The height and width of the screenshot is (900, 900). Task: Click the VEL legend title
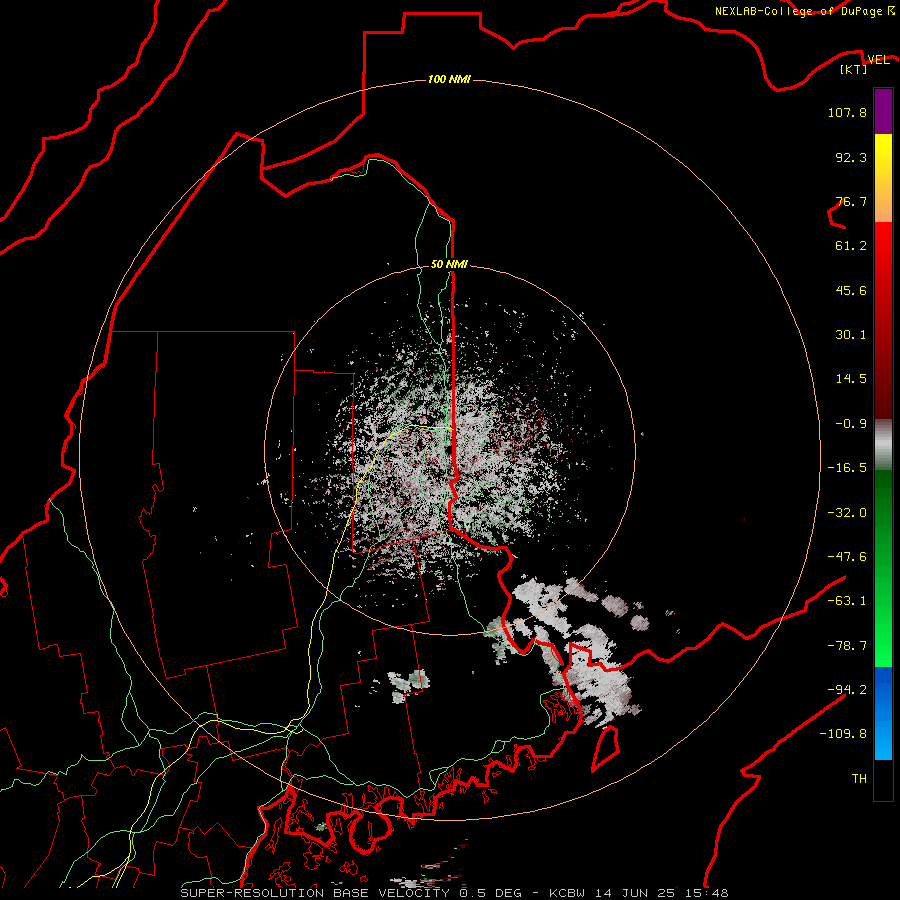878,59
